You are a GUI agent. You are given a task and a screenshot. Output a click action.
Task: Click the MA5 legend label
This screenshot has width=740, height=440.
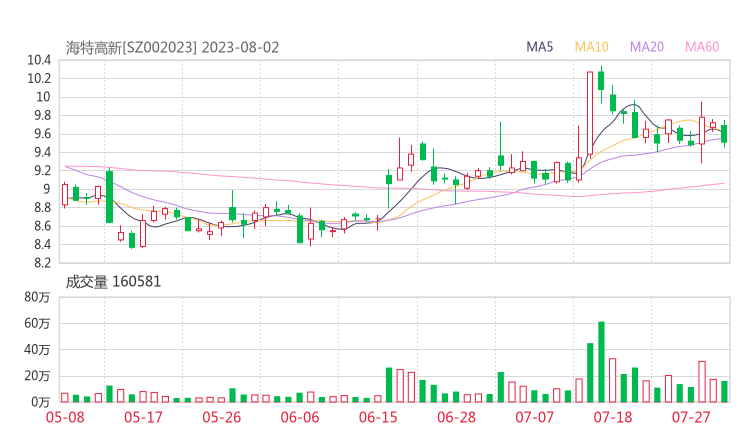[x=539, y=47]
